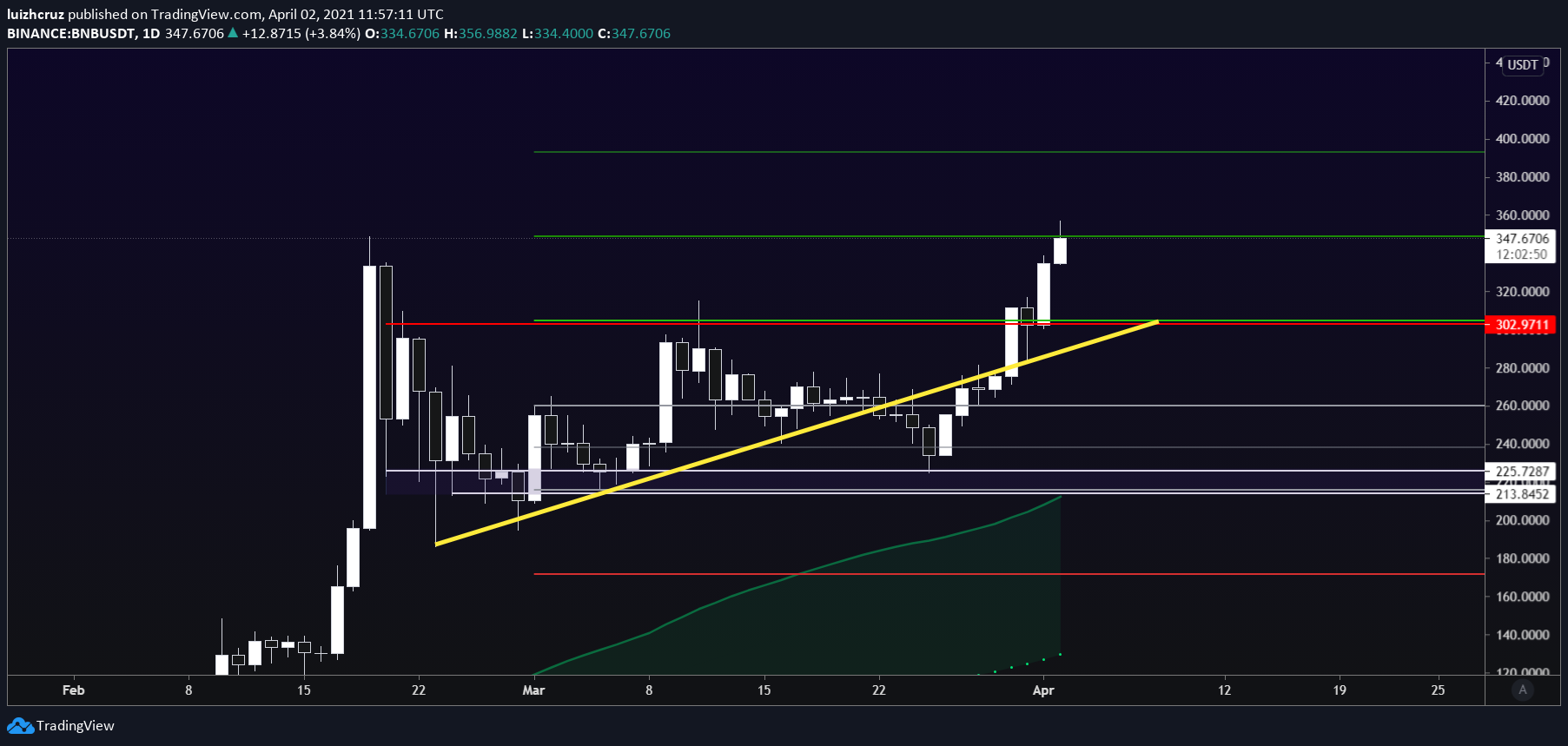Click the red 302.9711 price label
The width and height of the screenshot is (1568, 746).
[1522, 325]
